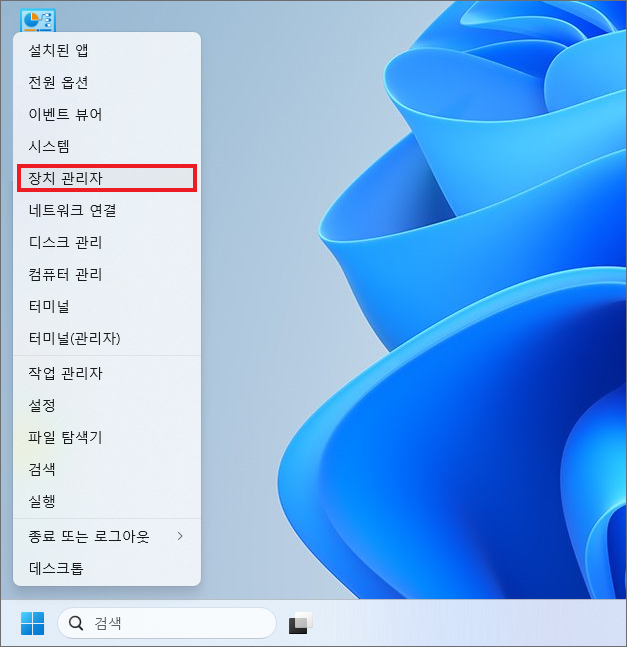Open 설치된 앱 from the context menu
Viewport: 627px width, 647px height.
107,50
